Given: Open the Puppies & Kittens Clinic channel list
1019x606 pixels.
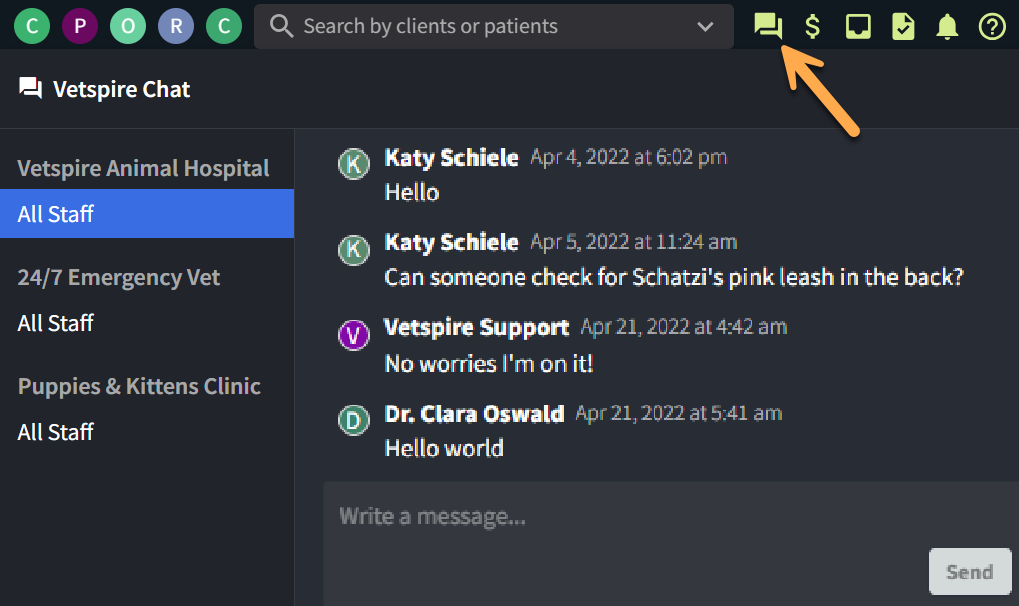Looking at the screenshot, I should [x=139, y=386].
